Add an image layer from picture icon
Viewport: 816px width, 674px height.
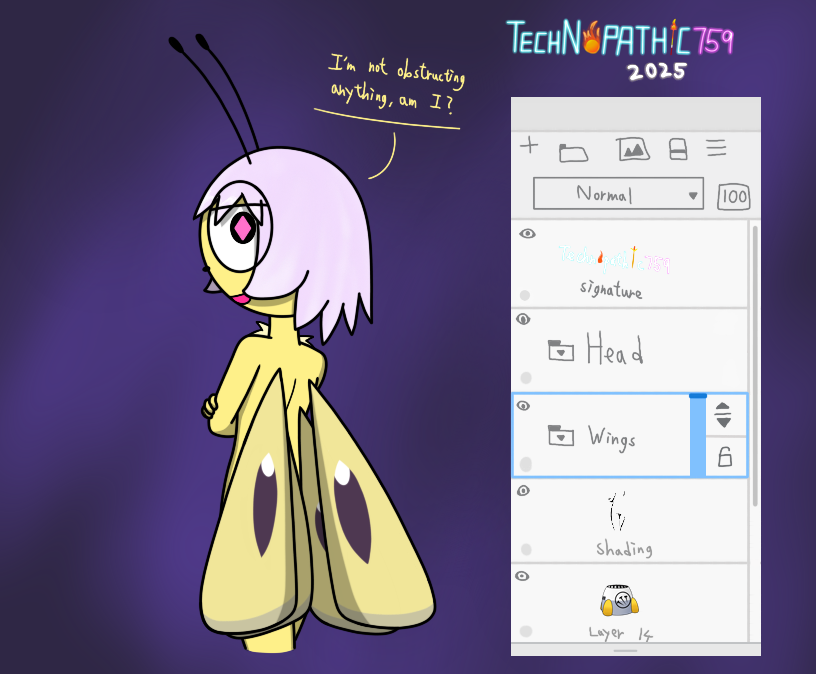coord(633,149)
